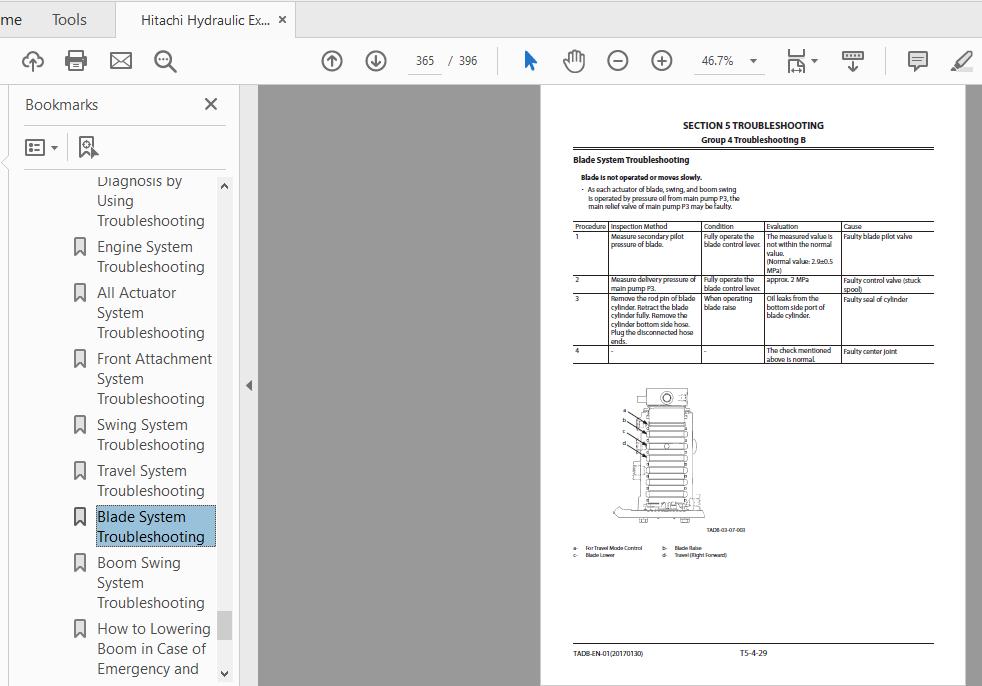Click page number T5-4-29 in footer
The image size is (982, 686).
[x=753, y=653]
